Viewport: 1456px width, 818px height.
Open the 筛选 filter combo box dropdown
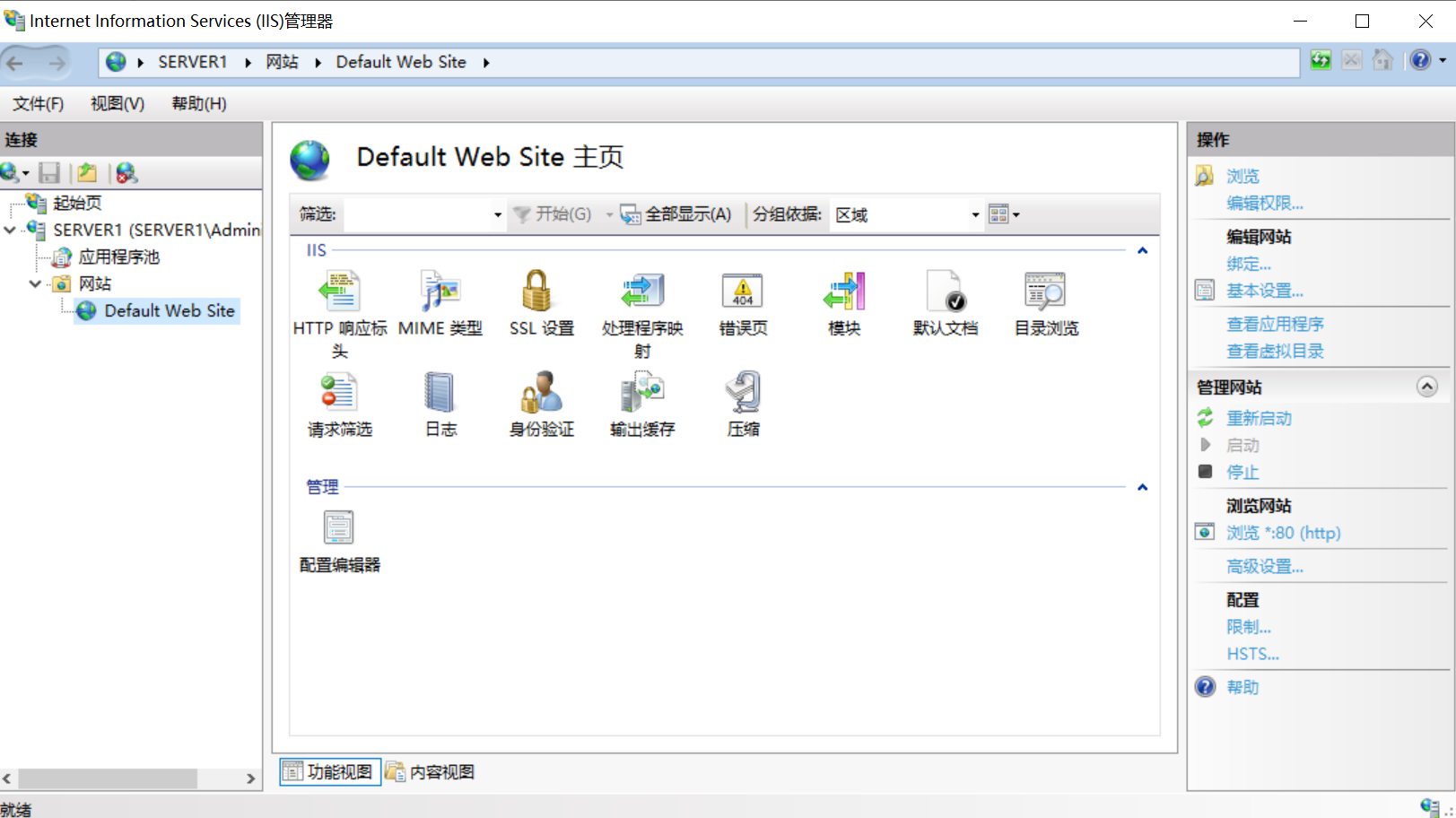[498, 215]
